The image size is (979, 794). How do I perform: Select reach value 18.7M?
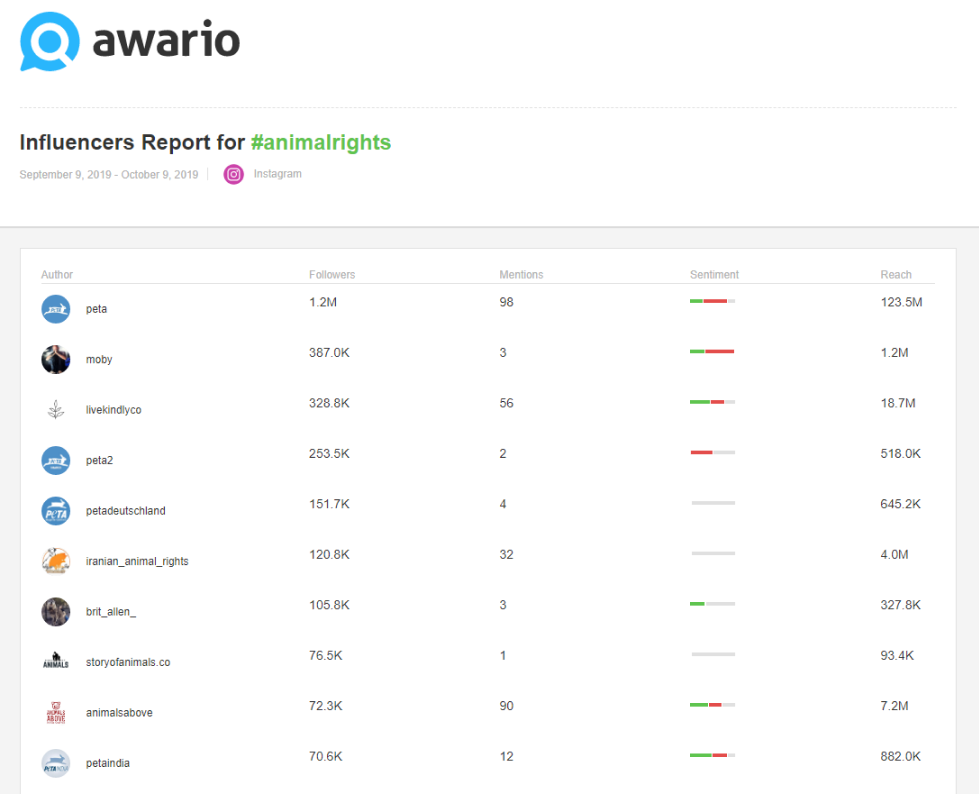point(898,403)
